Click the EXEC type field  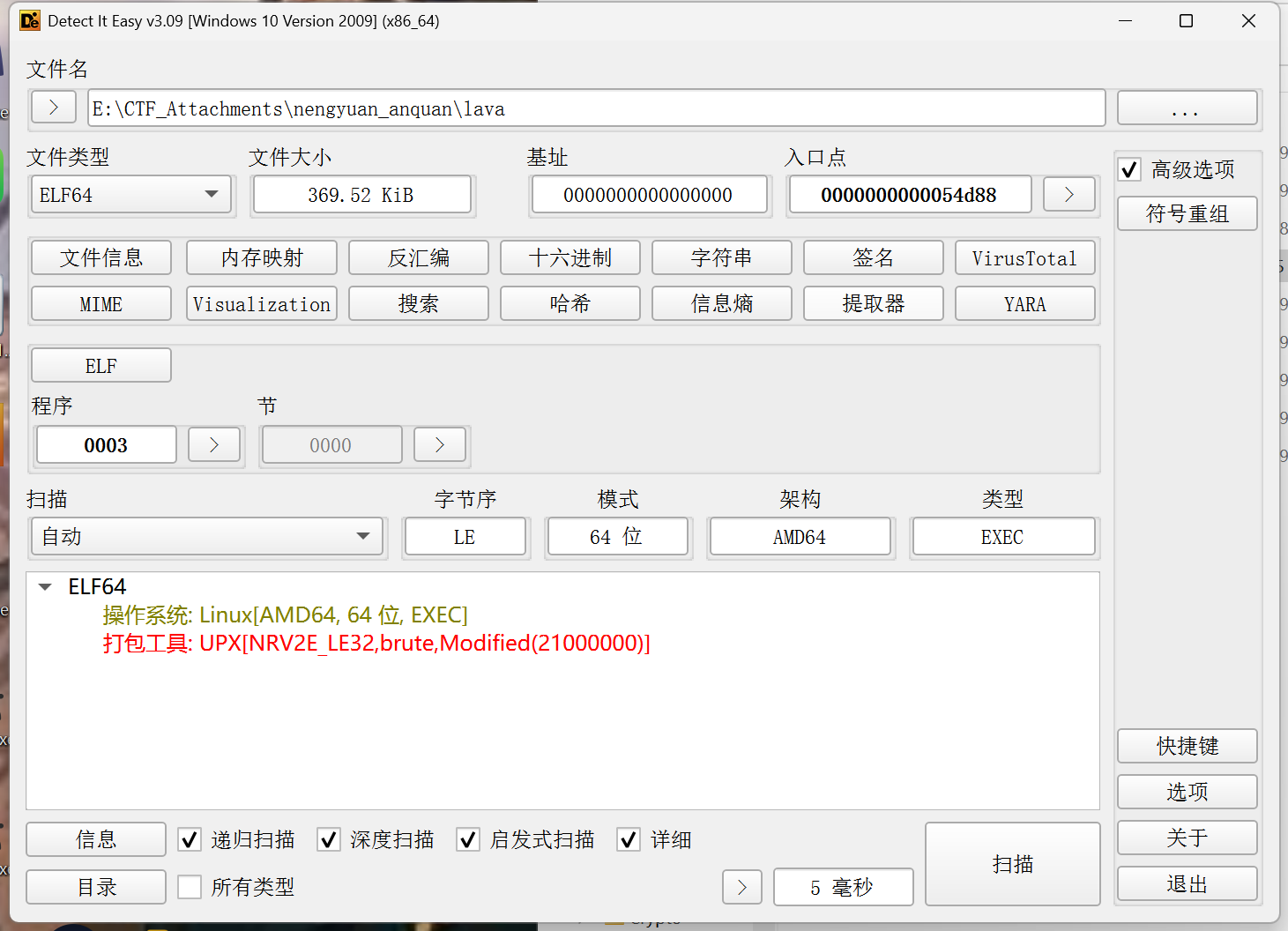pos(1004,536)
